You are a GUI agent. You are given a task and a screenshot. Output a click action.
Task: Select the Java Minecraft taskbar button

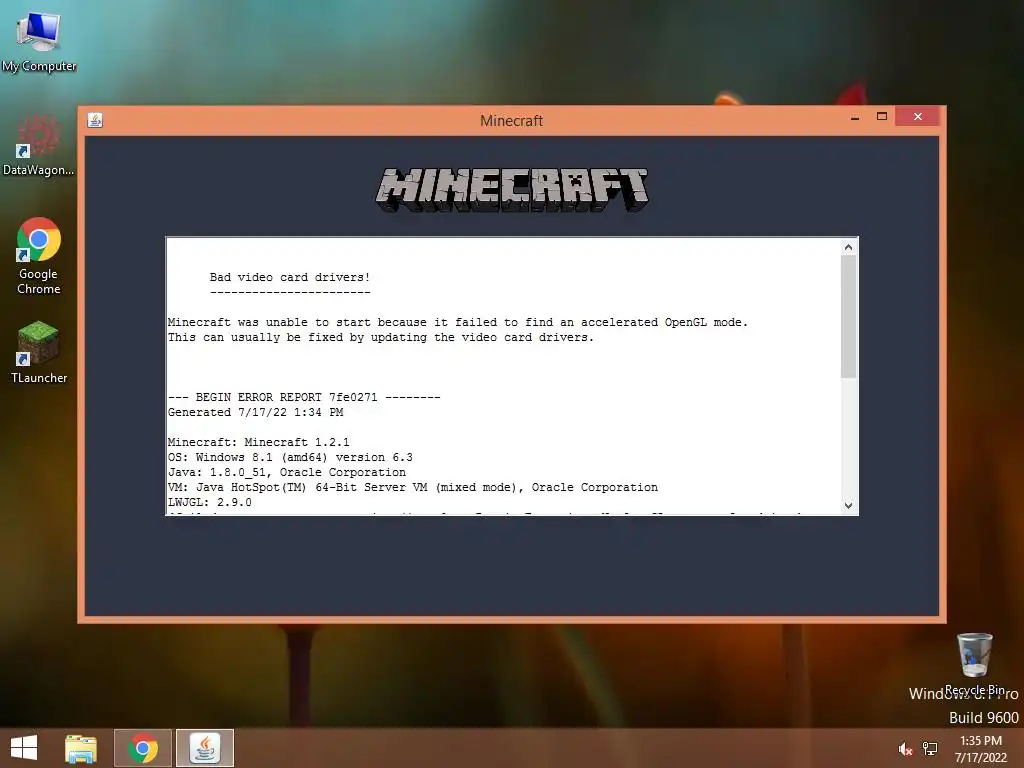(x=205, y=748)
